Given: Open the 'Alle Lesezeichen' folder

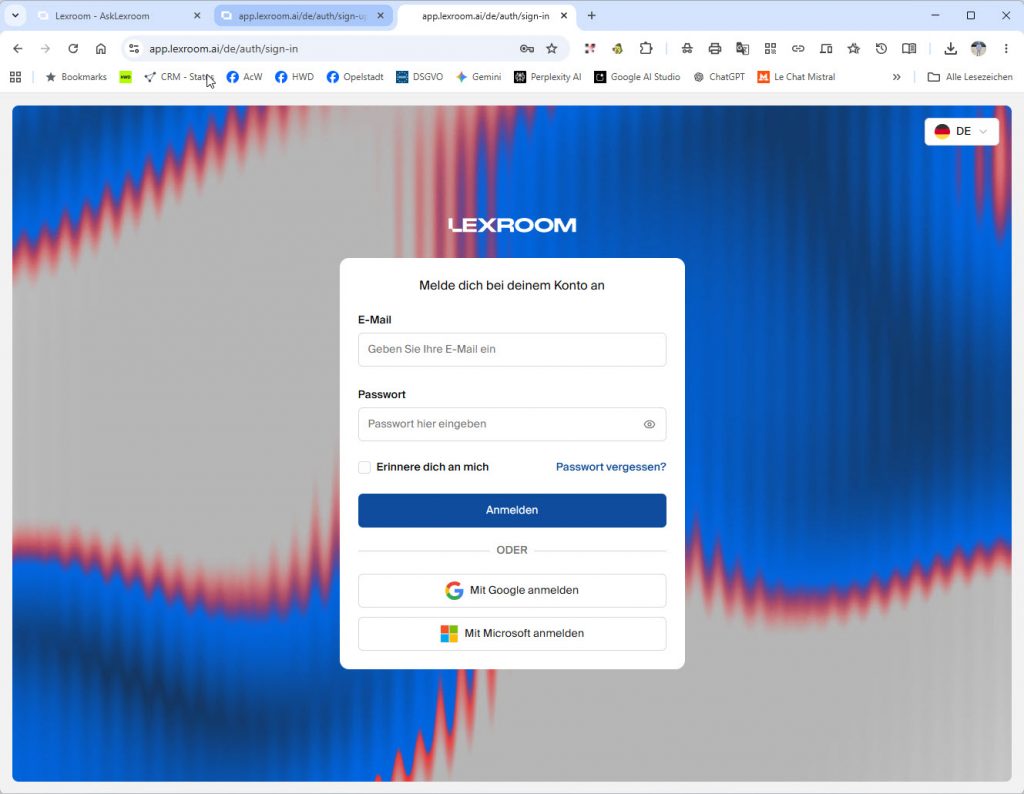Looking at the screenshot, I should tap(970, 77).
